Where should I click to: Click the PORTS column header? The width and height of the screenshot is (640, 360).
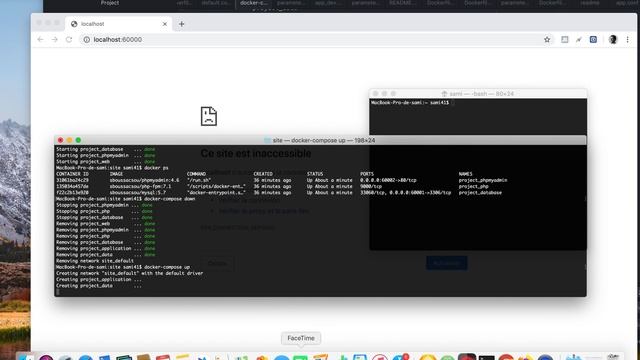pos(367,174)
